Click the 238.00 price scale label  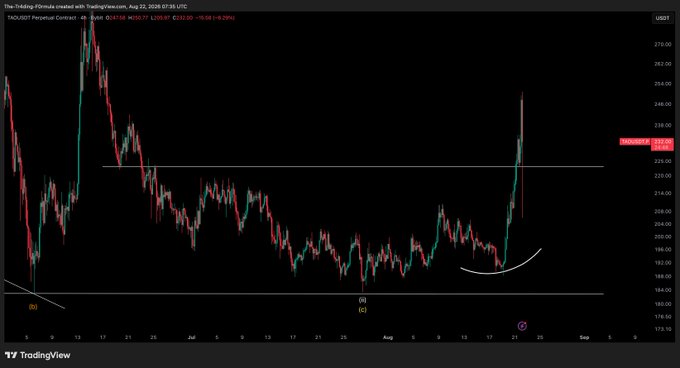click(662, 125)
